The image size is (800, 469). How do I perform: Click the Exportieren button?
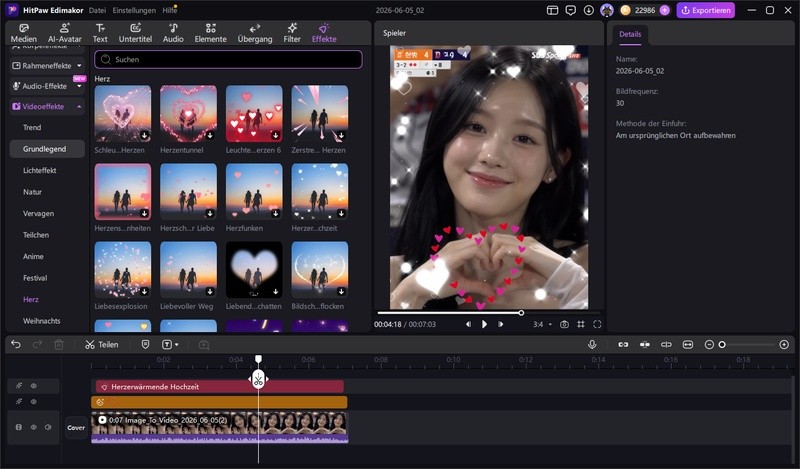pos(706,10)
